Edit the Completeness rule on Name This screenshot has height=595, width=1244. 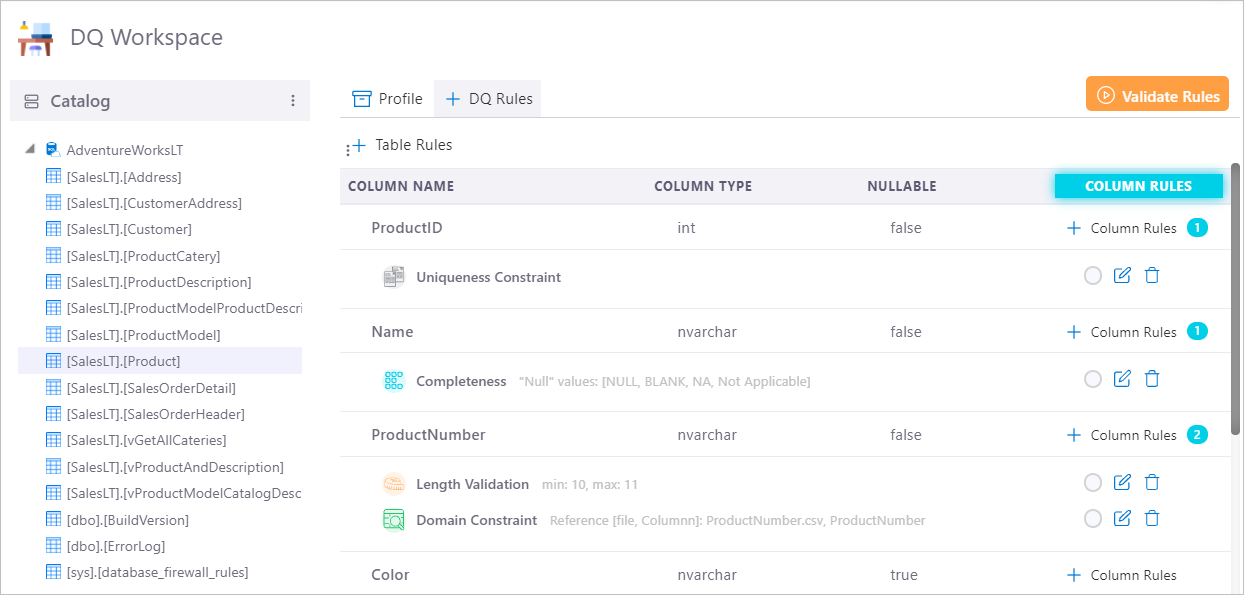coord(1122,379)
